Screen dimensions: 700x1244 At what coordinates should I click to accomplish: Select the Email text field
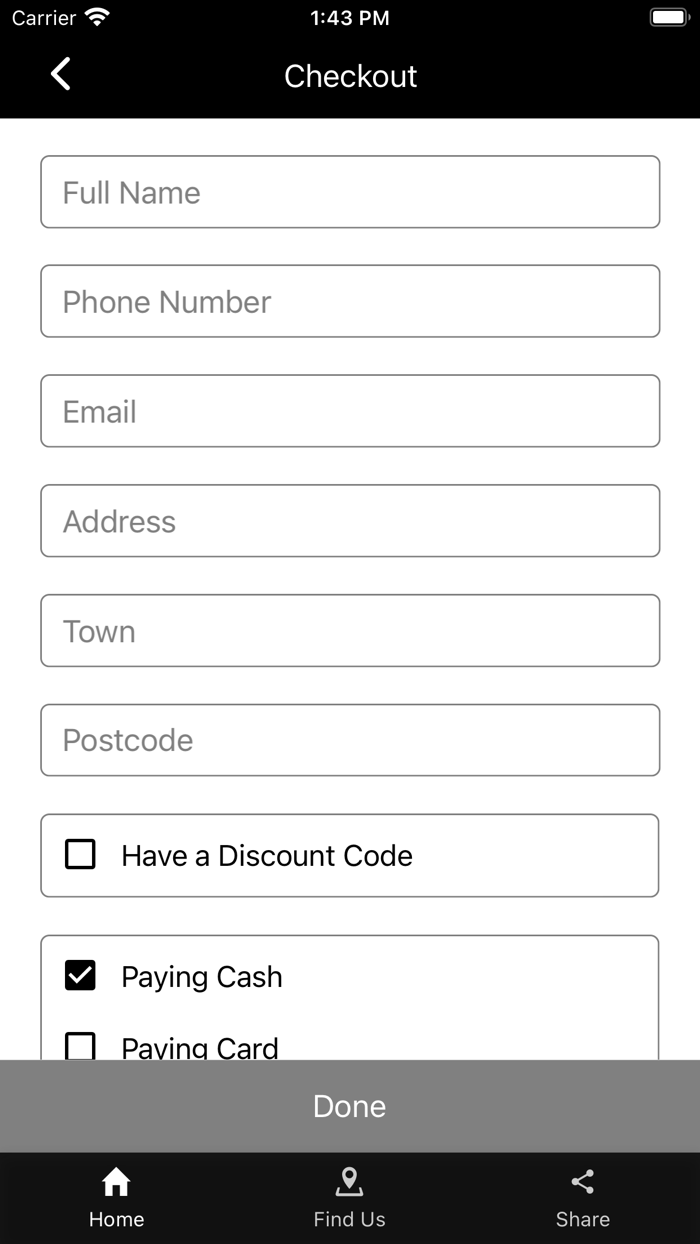(x=350, y=411)
